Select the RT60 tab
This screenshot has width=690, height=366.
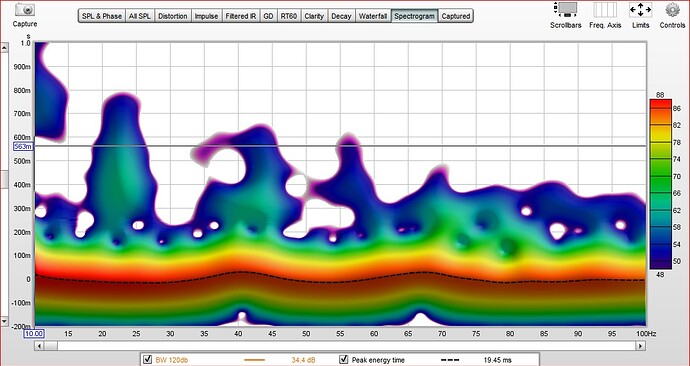[x=288, y=16]
